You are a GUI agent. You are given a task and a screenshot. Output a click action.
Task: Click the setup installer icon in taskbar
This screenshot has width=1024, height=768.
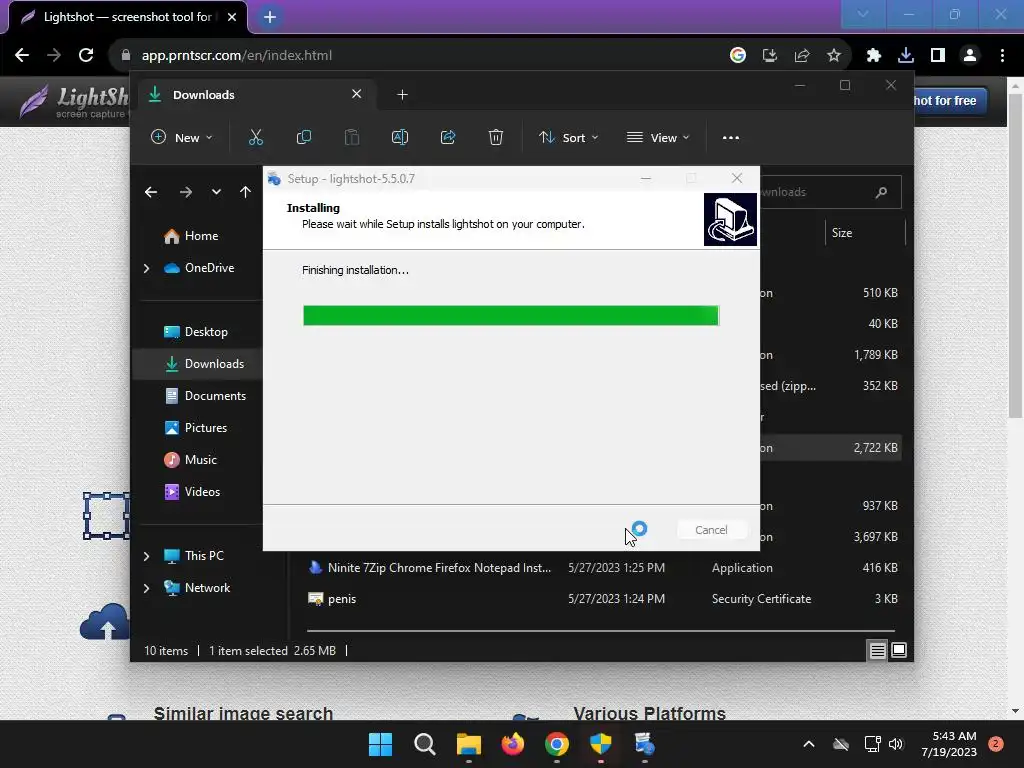tap(645, 744)
